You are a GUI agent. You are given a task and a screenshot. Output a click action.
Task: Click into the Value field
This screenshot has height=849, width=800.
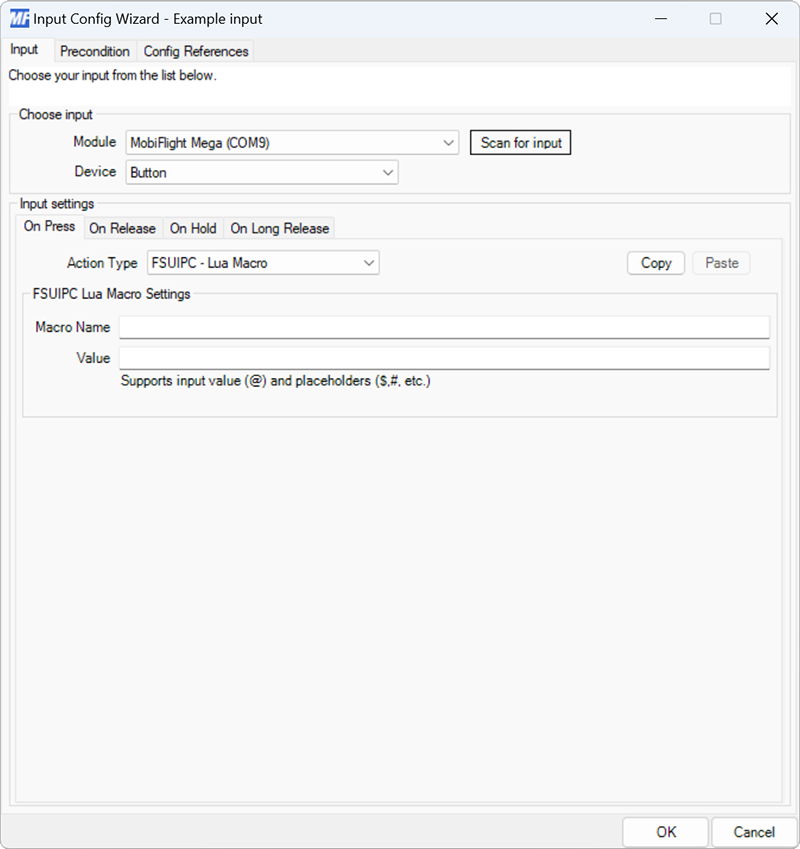(x=443, y=358)
